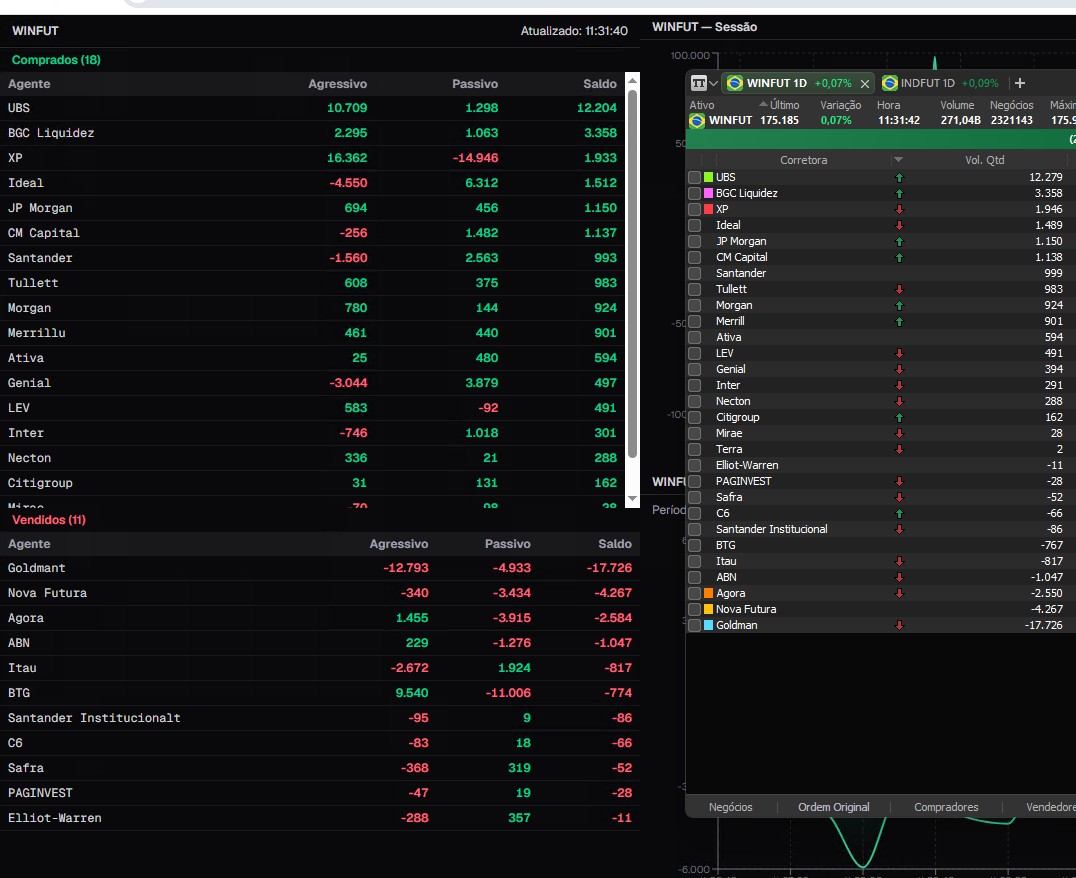1076x878 pixels.
Task: Click the yellow swatch next to Nova Futura
Action: pos(708,609)
